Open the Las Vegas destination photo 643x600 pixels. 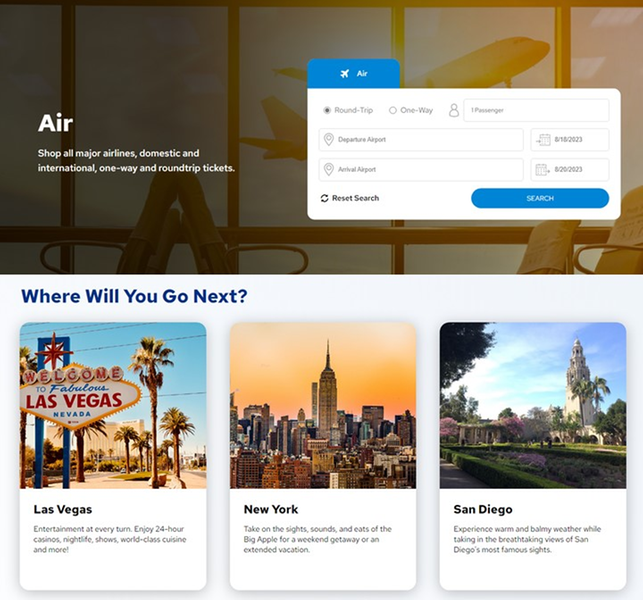tap(113, 405)
